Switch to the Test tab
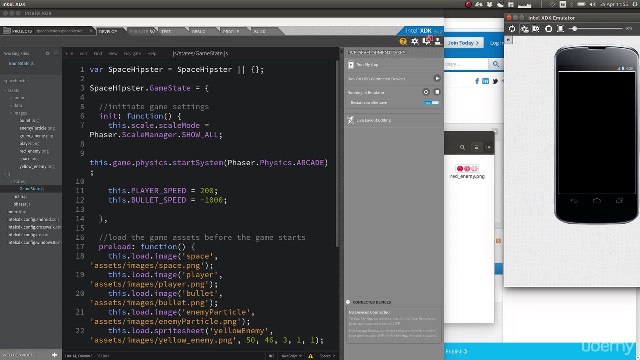The width and height of the screenshot is (640, 360). coord(167,31)
